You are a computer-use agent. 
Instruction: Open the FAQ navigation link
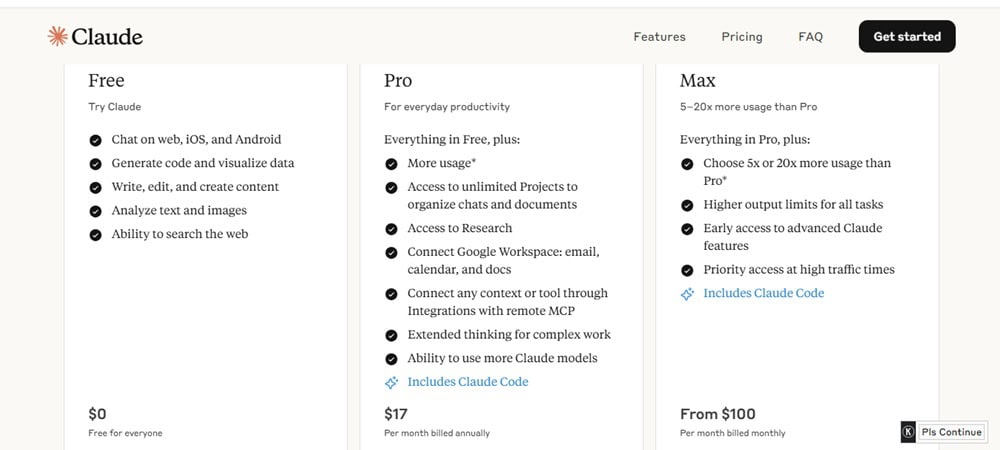[x=811, y=36]
